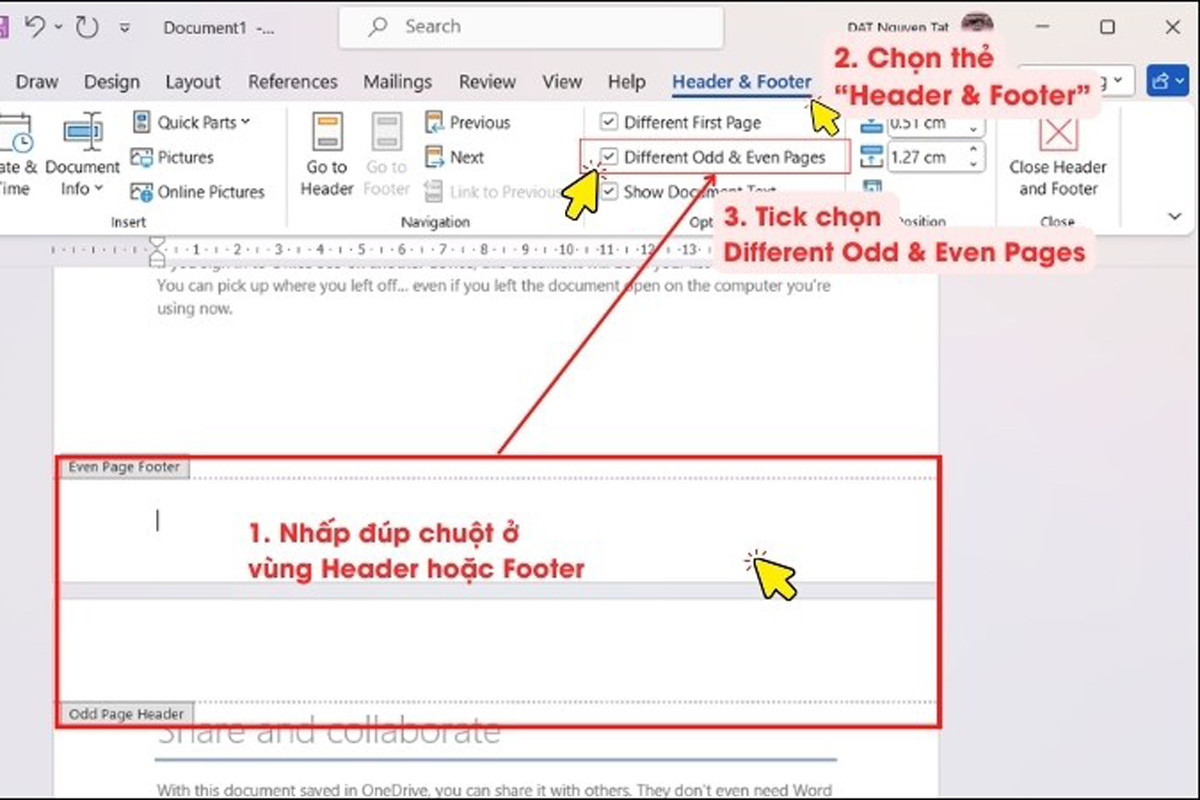Increase the 1.27 cm footer position value
The height and width of the screenshot is (800, 1200).
click(x=973, y=151)
